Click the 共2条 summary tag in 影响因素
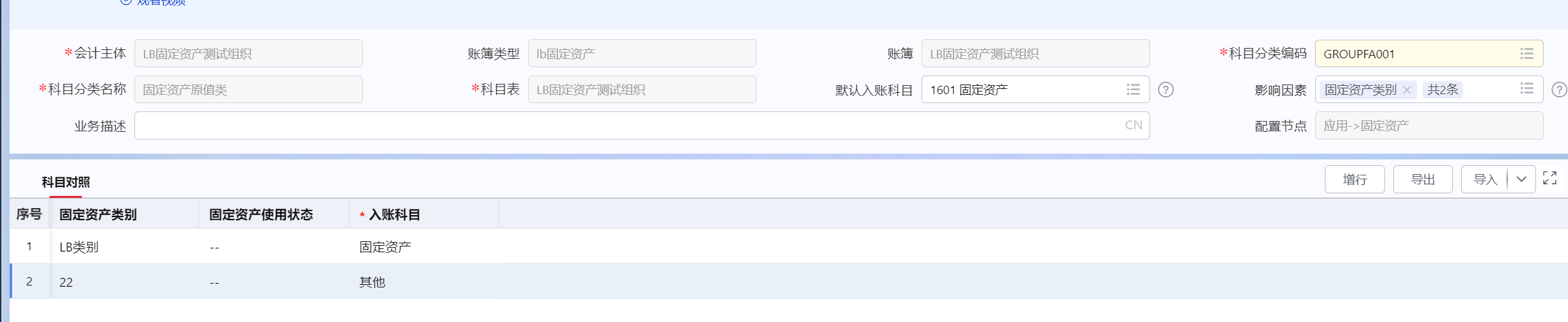Viewport: 1568px width, 322px height. click(1443, 90)
